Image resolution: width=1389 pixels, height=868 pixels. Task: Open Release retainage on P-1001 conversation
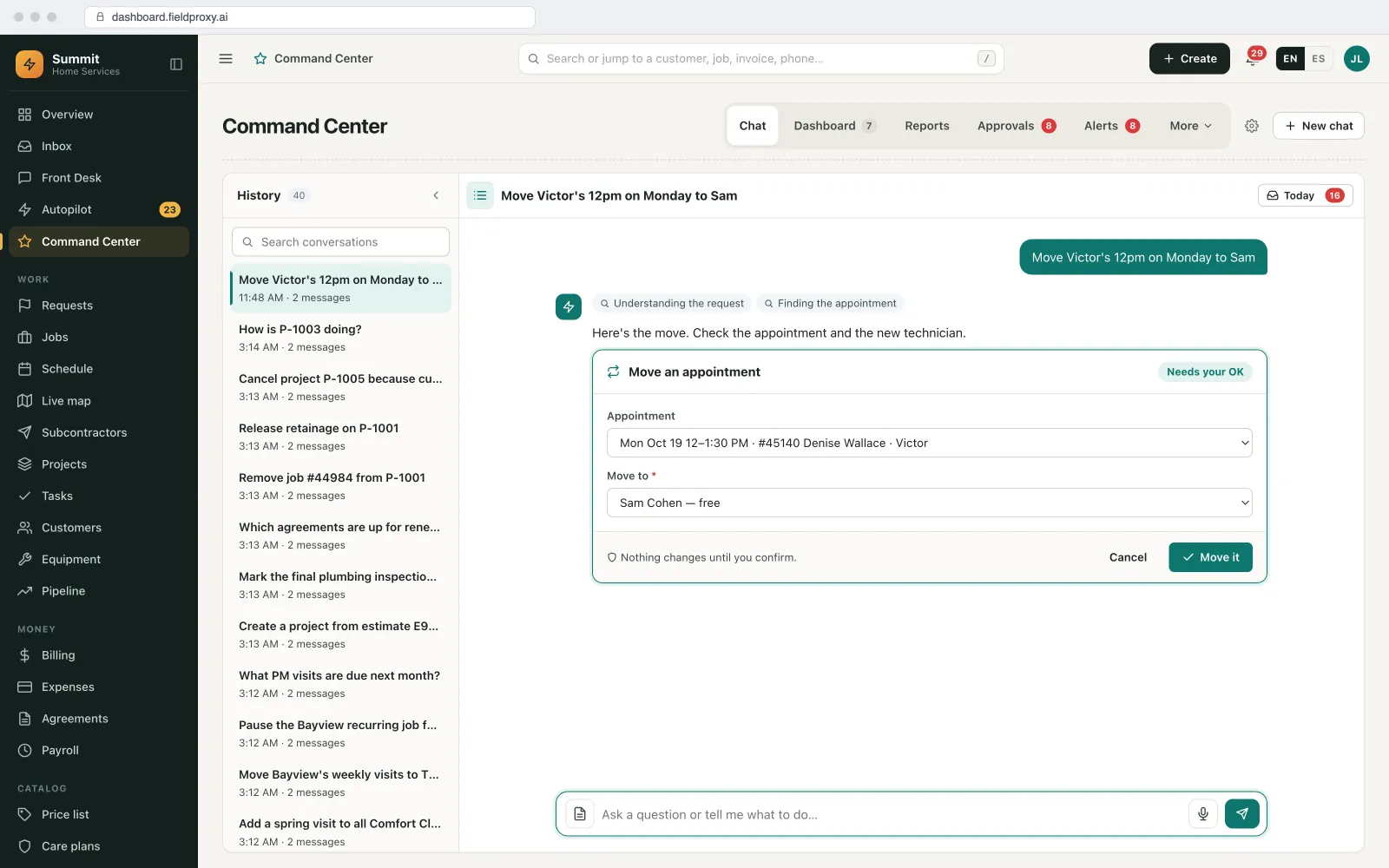(340, 437)
